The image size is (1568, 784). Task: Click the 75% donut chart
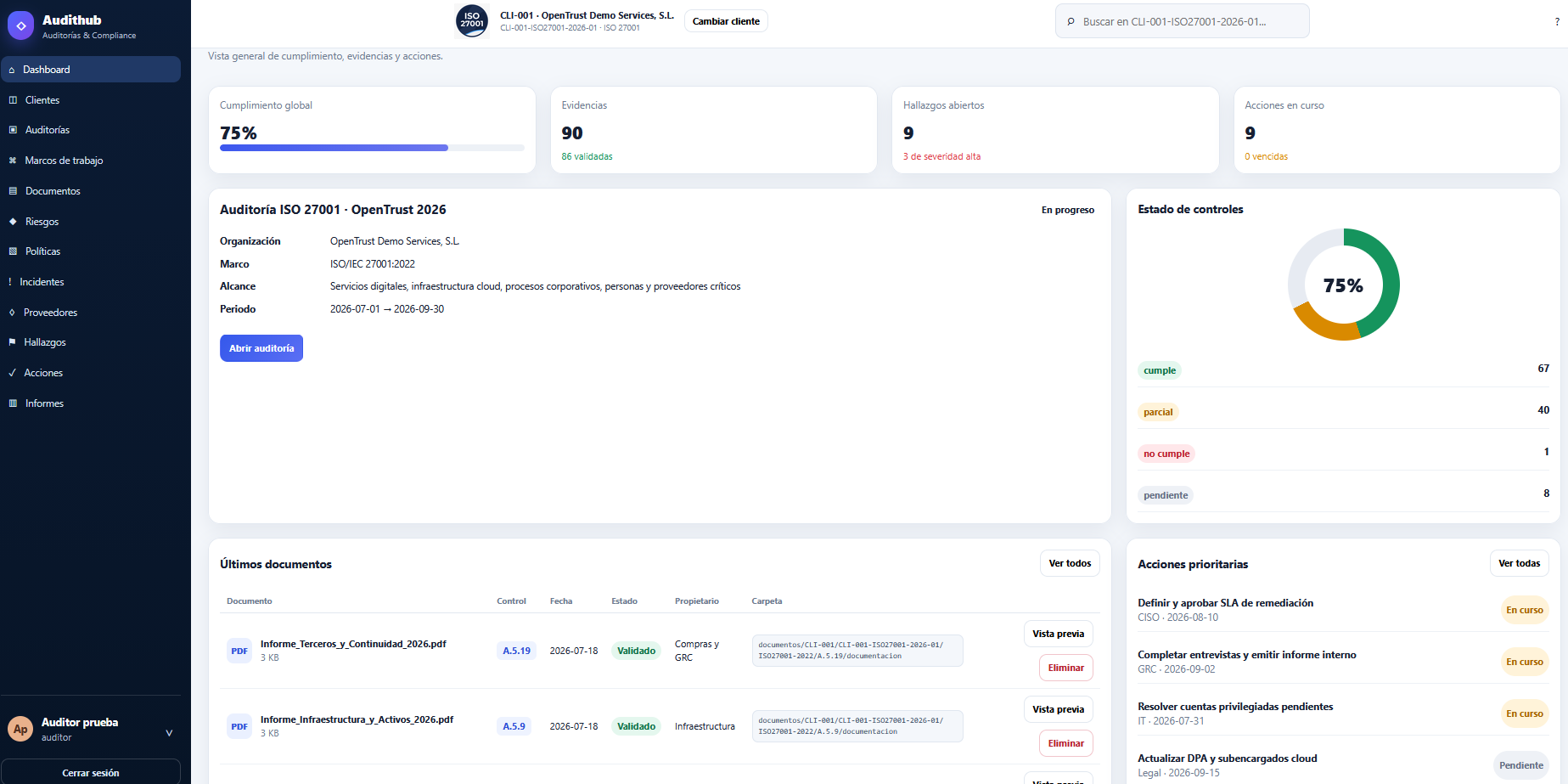[1343, 285]
